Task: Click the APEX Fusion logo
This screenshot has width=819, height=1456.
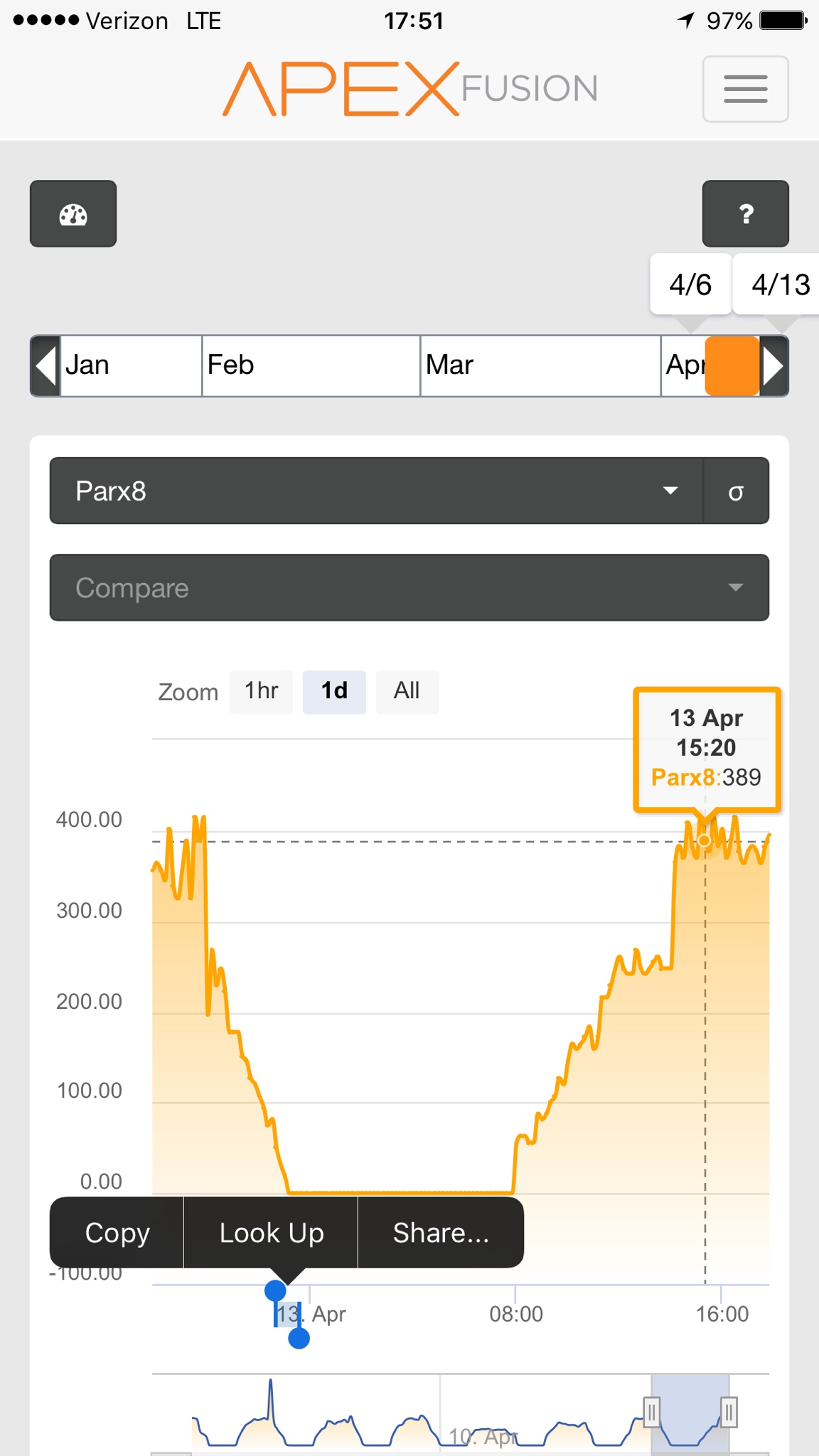Action: click(410, 90)
